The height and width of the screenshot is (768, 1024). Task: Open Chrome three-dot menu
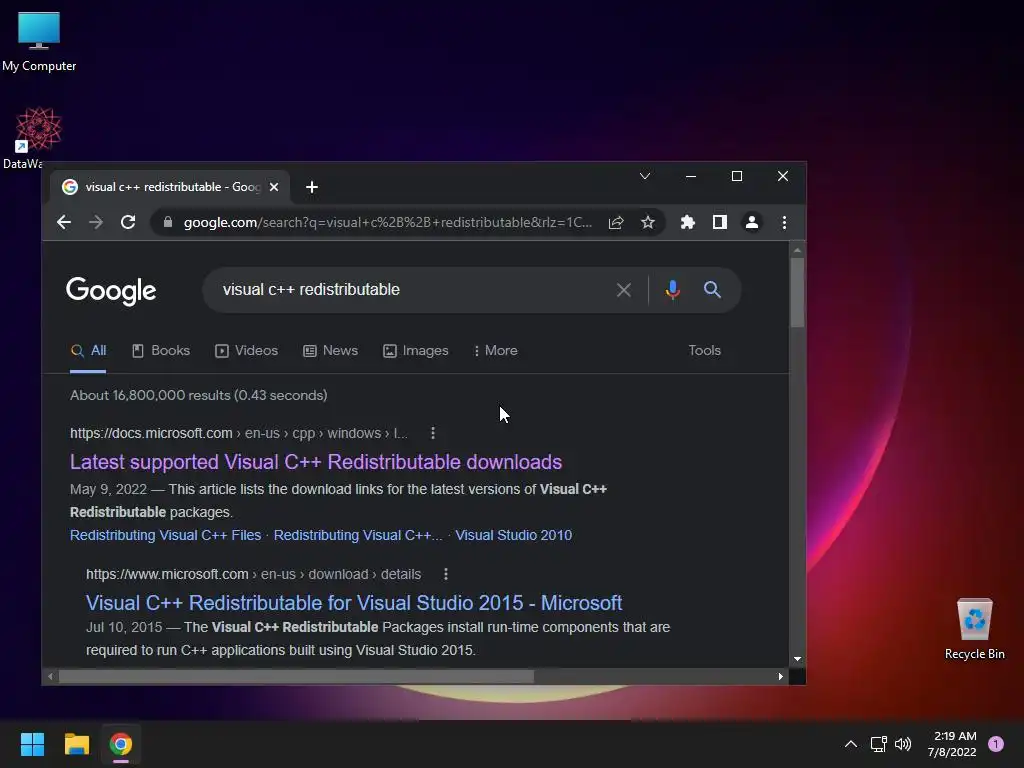tap(784, 223)
